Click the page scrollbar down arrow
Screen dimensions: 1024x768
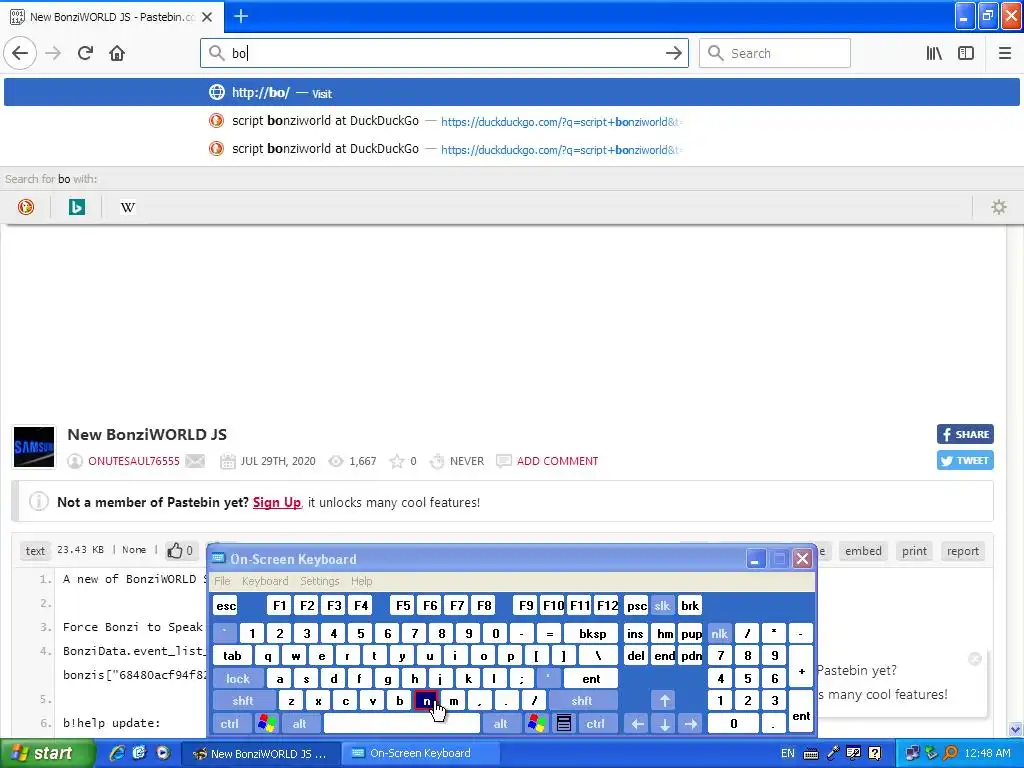pos(1016,729)
